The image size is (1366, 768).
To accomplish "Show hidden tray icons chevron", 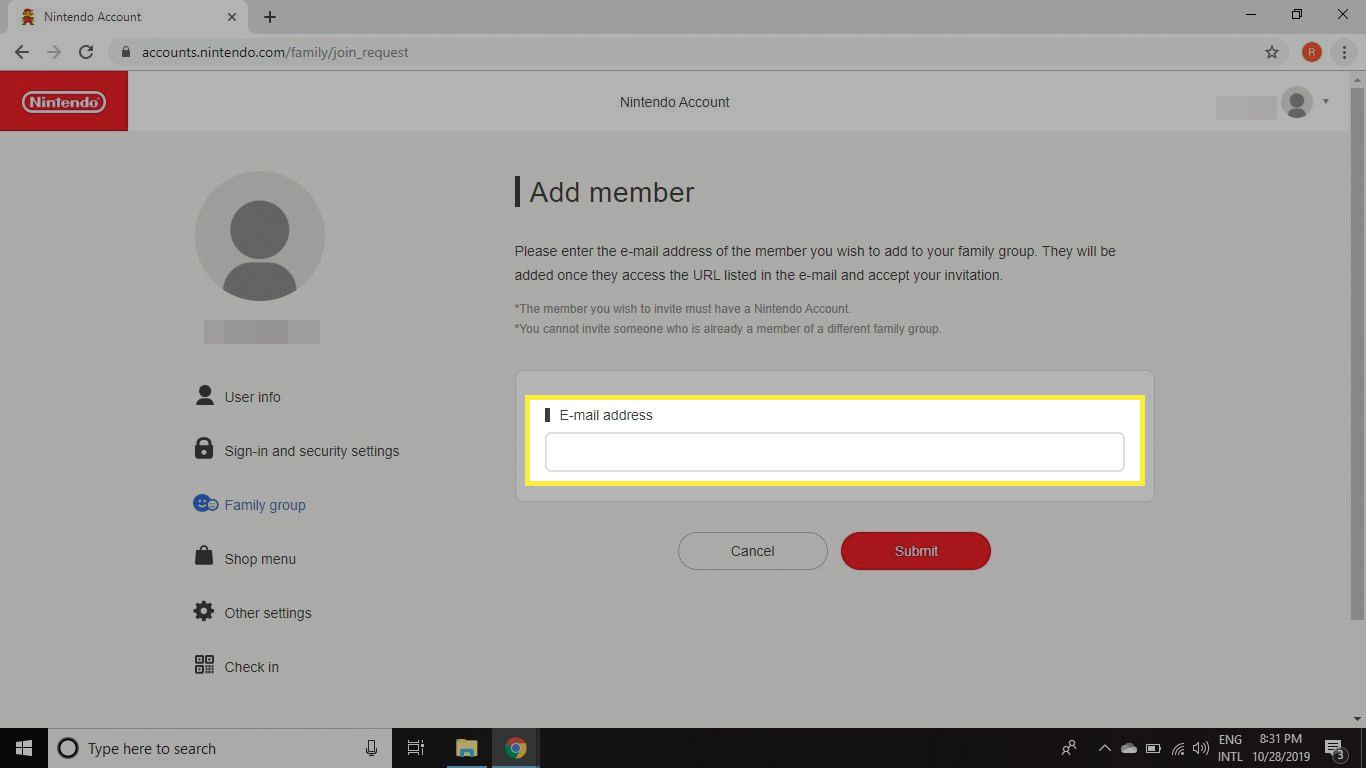I will click(x=1105, y=748).
